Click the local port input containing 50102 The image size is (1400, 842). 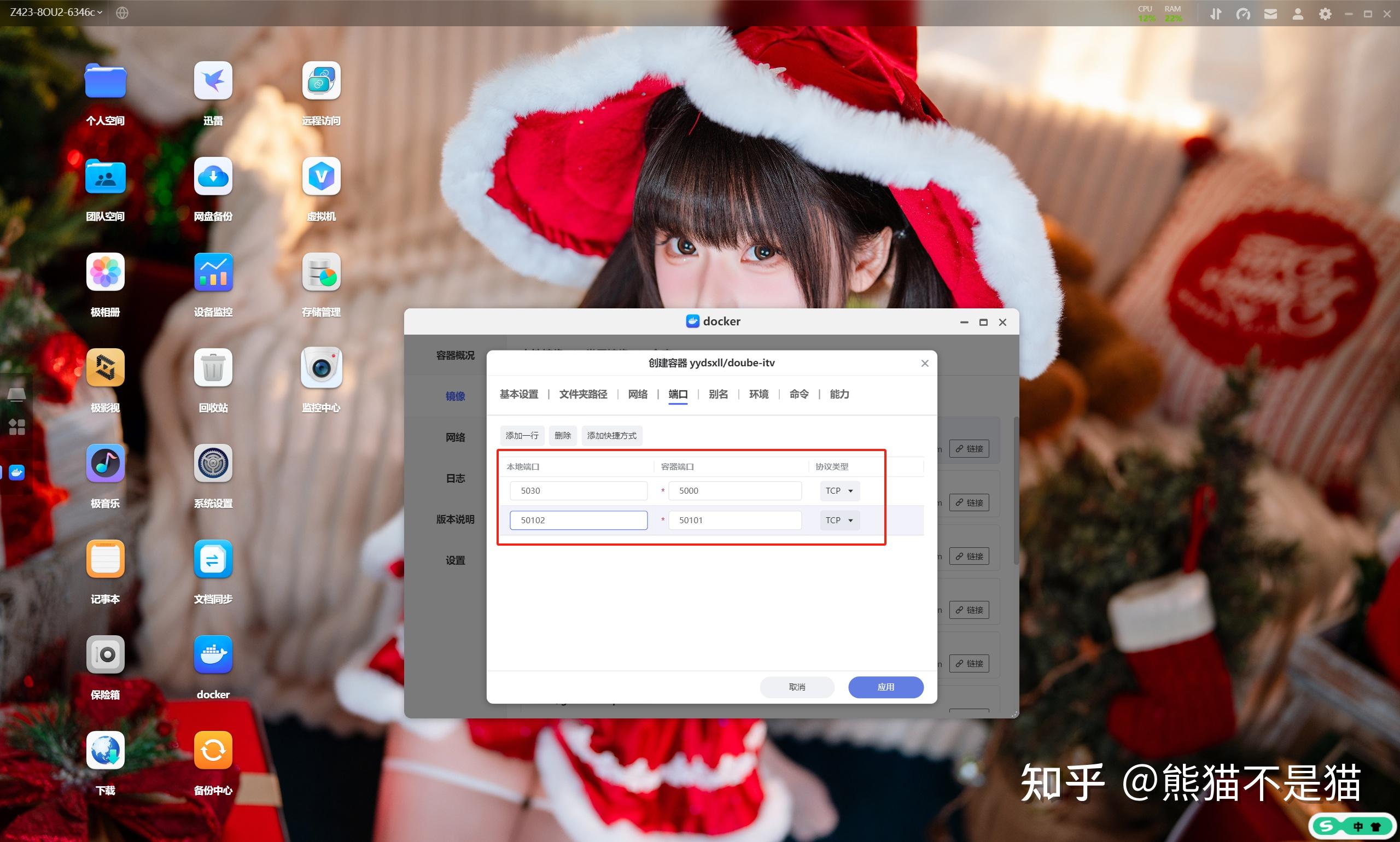[577, 520]
